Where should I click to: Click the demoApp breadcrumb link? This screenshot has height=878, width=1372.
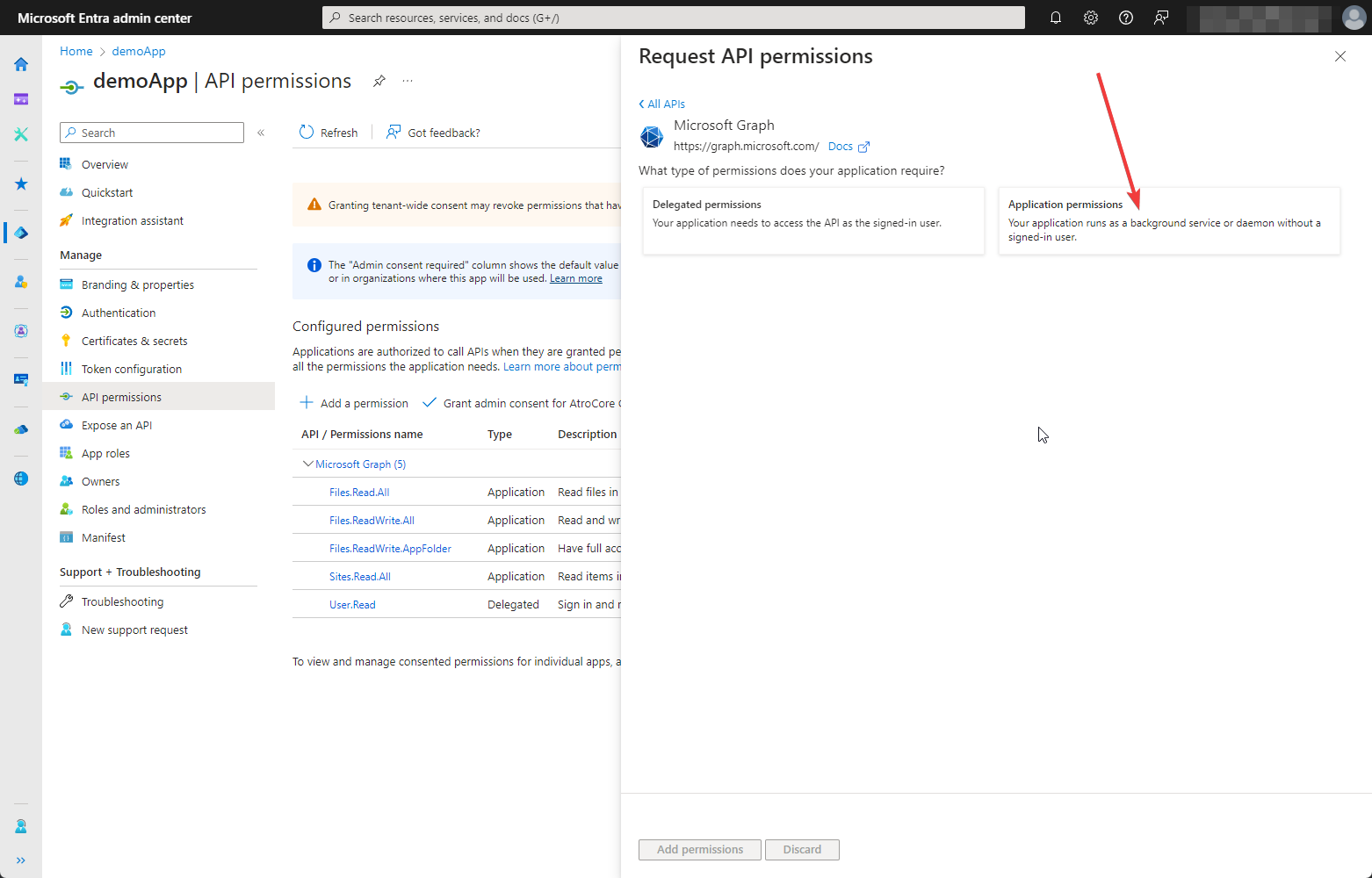pos(139,51)
